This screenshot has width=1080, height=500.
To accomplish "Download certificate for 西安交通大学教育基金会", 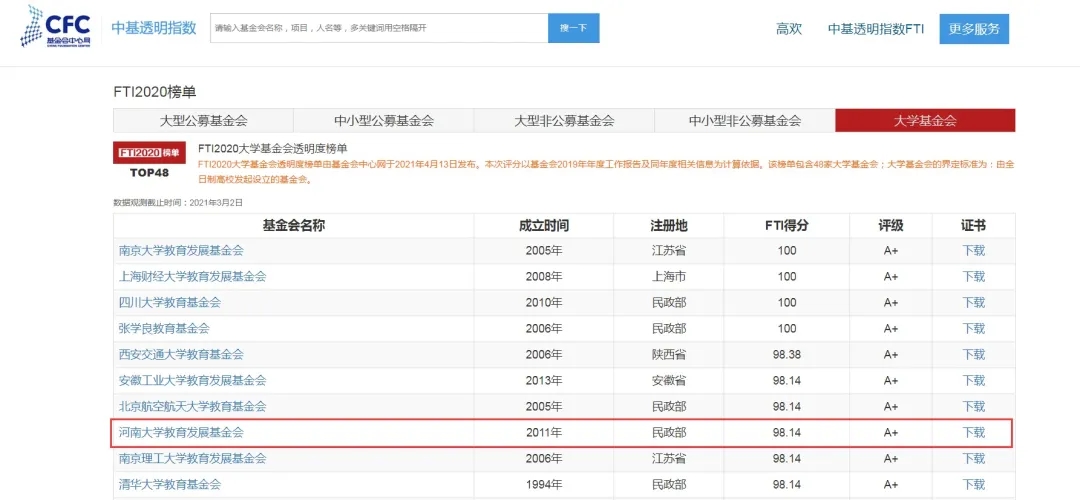I will coord(973,355).
